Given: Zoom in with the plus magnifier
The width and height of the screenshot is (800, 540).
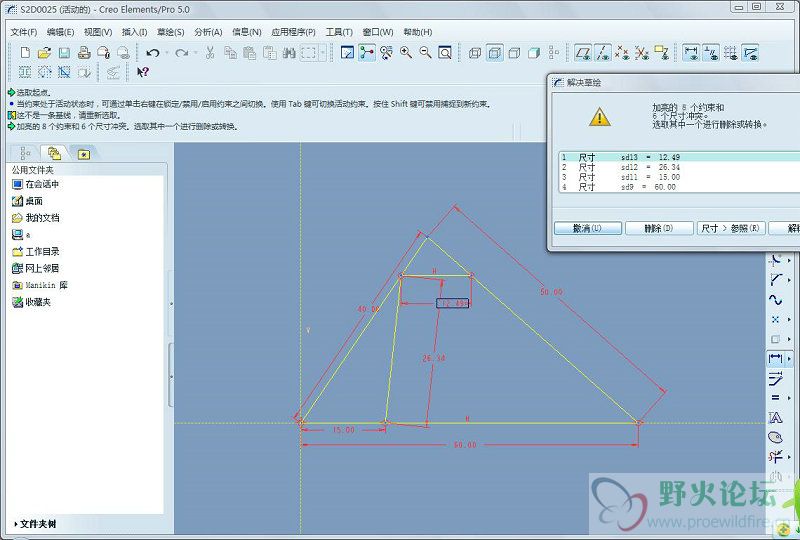Looking at the screenshot, I should (406, 53).
